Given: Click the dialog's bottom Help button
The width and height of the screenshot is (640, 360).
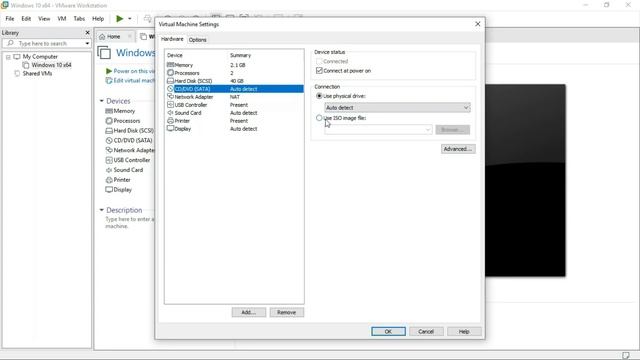Looking at the screenshot, I should tap(464, 331).
